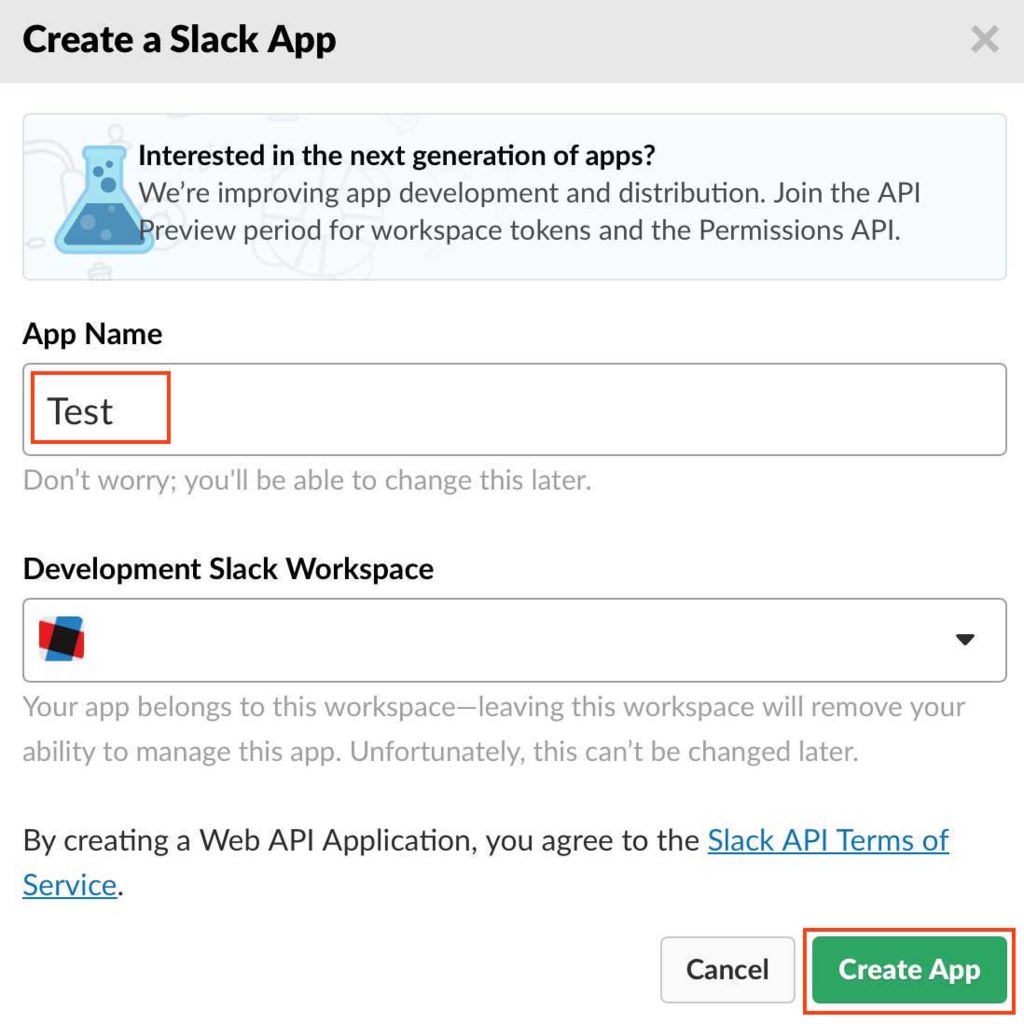Click the green Create App button

click(x=909, y=969)
